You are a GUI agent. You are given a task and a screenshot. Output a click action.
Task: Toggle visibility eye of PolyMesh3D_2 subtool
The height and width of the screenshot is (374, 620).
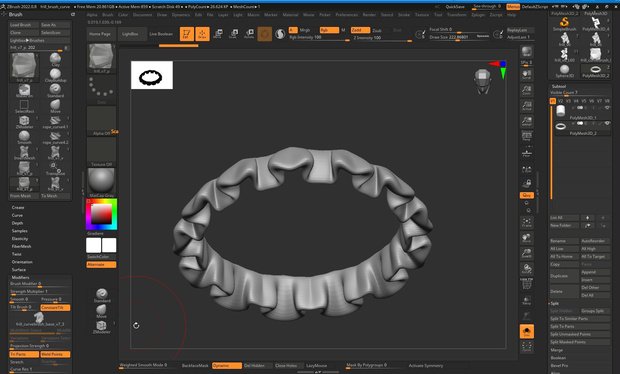(607, 123)
